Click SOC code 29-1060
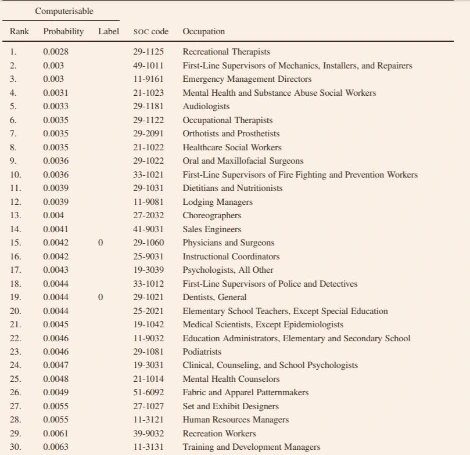 [x=148, y=243]
